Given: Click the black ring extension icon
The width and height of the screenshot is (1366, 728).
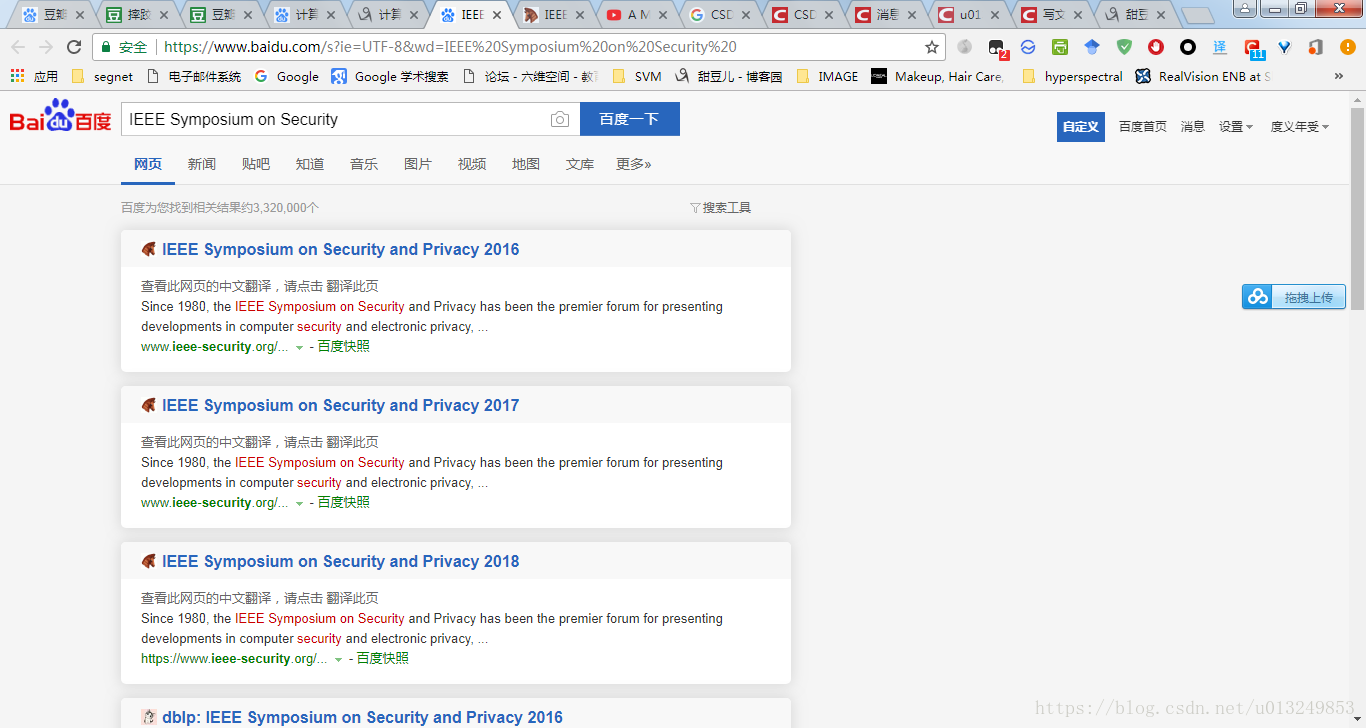Looking at the screenshot, I should click(x=1188, y=47).
